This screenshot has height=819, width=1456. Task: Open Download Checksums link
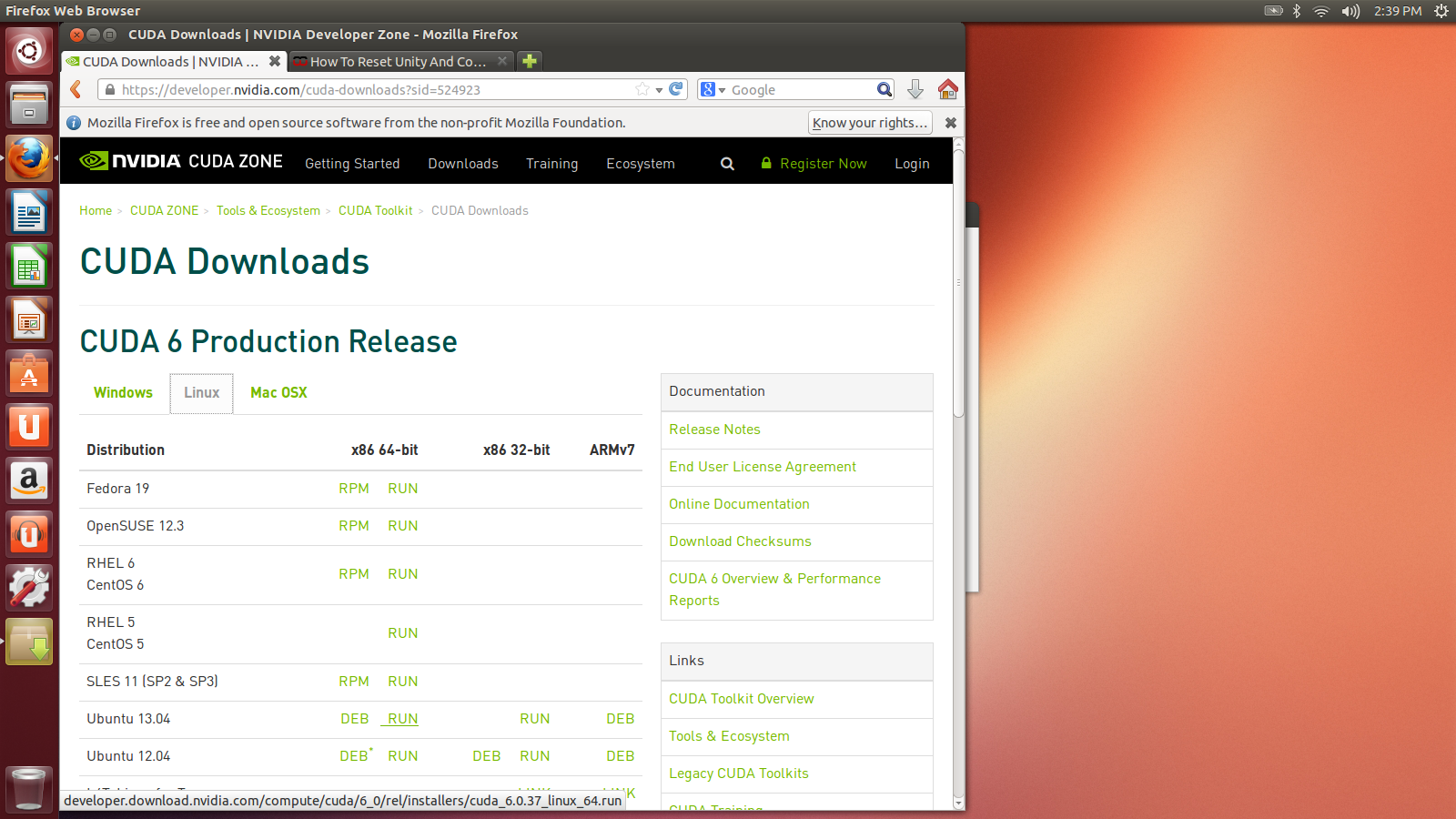(x=740, y=541)
